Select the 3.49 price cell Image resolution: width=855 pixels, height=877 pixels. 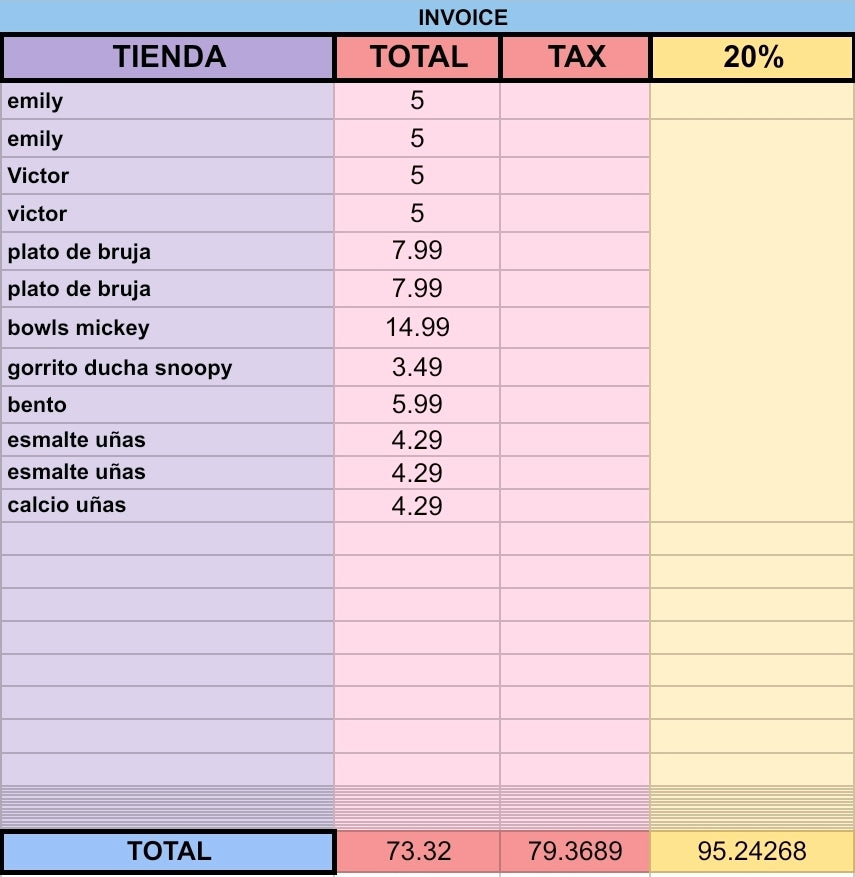417,367
